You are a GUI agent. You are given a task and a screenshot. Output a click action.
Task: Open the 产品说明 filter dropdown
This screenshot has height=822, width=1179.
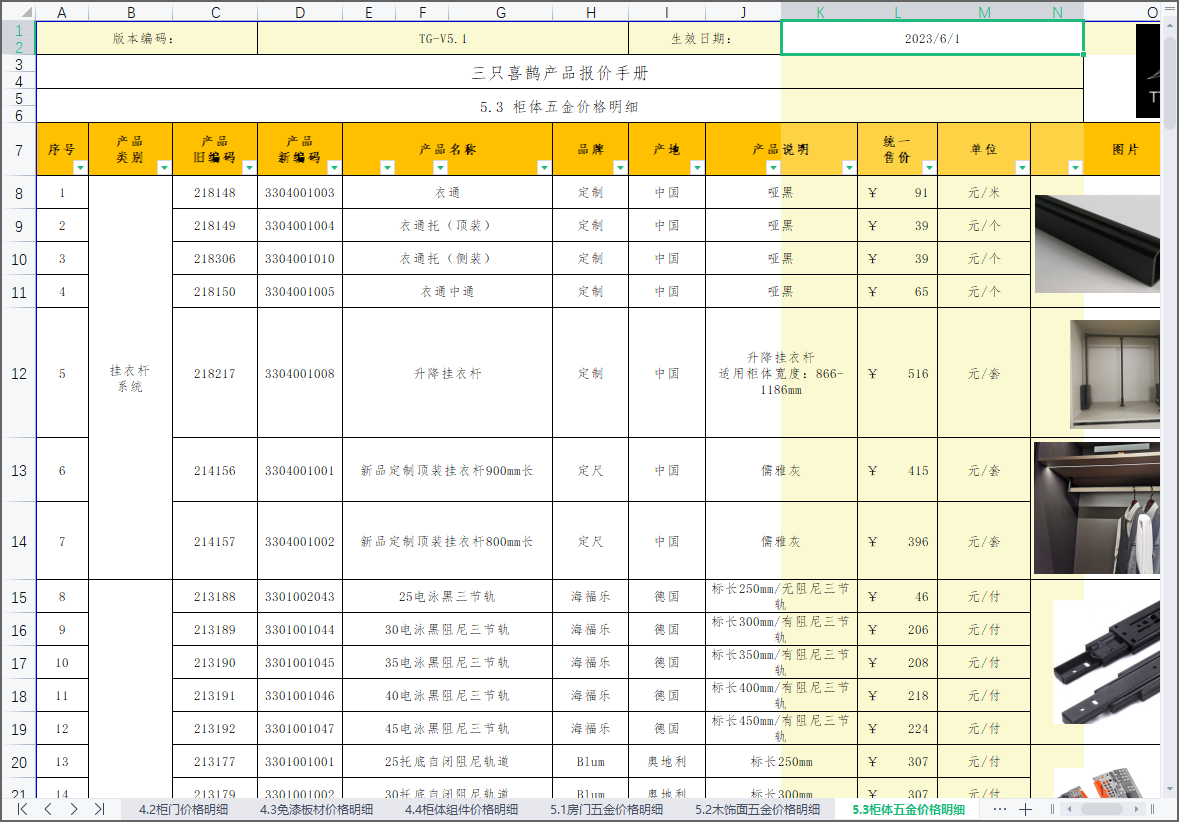coord(849,168)
